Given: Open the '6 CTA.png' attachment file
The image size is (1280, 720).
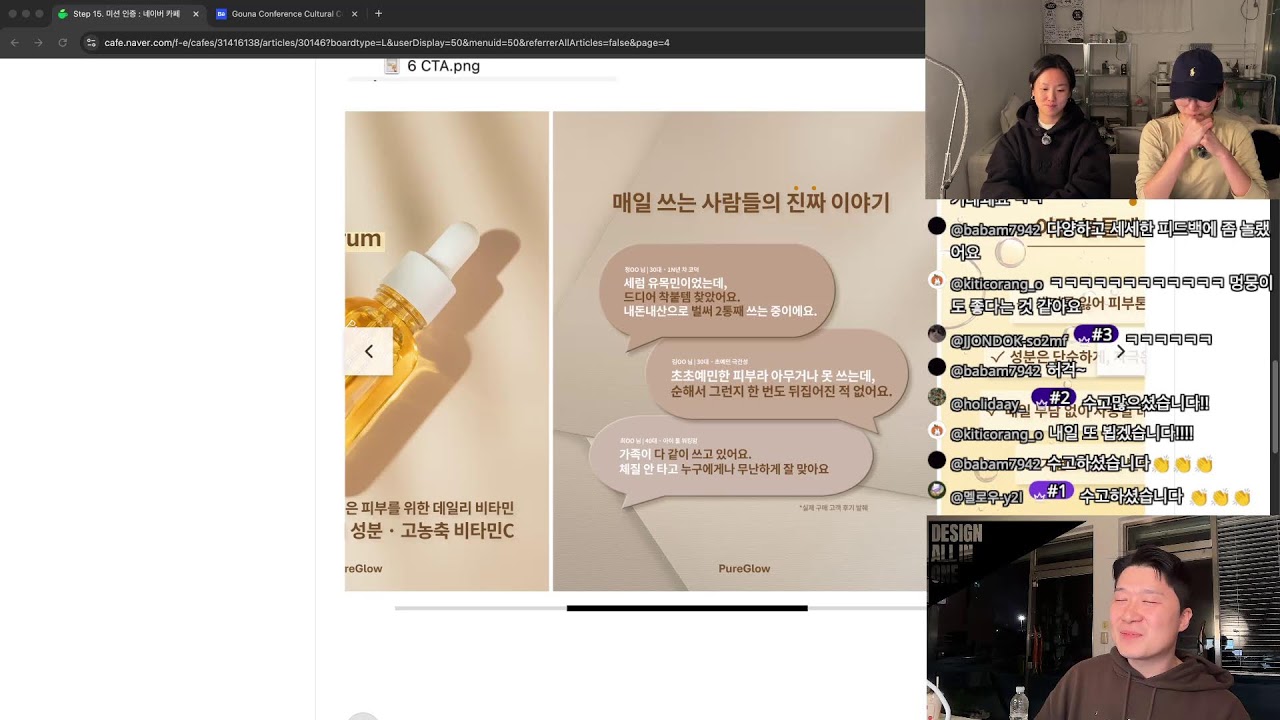Looking at the screenshot, I should [x=443, y=66].
